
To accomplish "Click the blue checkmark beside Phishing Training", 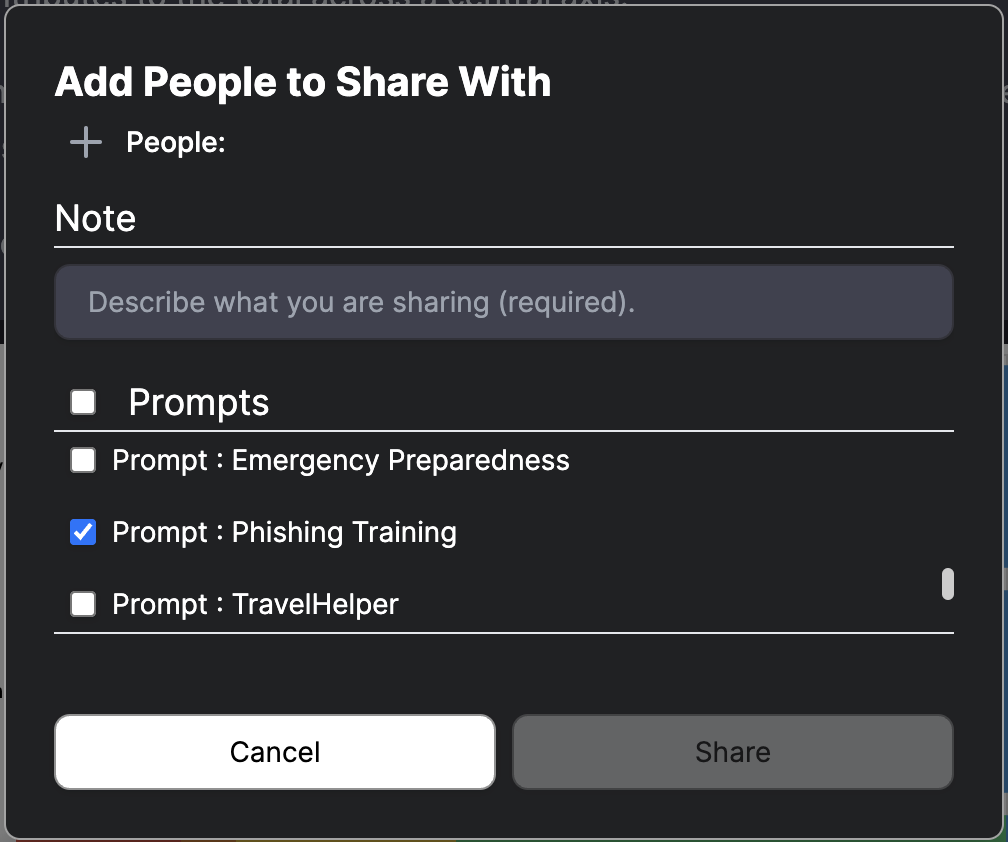I will click(x=83, y=532).
